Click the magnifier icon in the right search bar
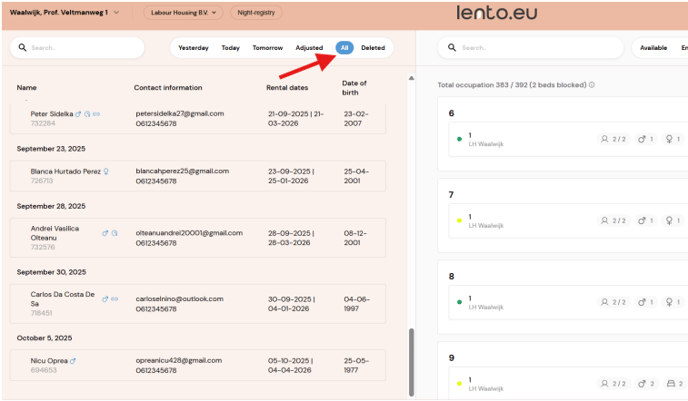This screenshot has height=401, width=688. click(453, 47)
